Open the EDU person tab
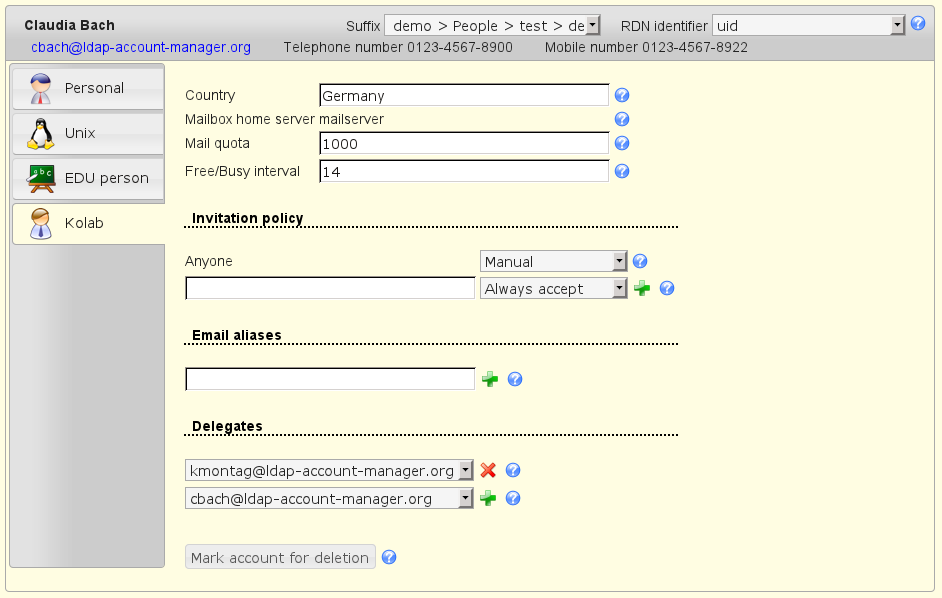942x598 pixels. tap(87, 178)
